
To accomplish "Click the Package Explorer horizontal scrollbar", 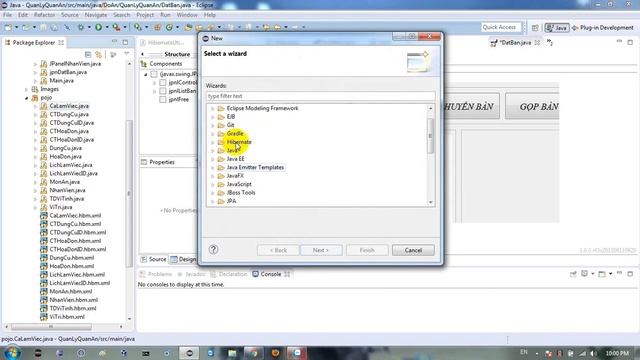I will pyautogui.click(x=51, y=327).
